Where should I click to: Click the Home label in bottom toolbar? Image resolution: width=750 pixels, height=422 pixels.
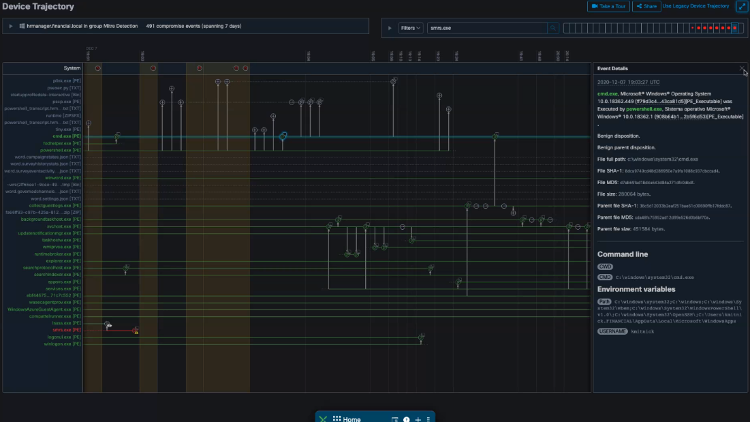tap(352, 419)
